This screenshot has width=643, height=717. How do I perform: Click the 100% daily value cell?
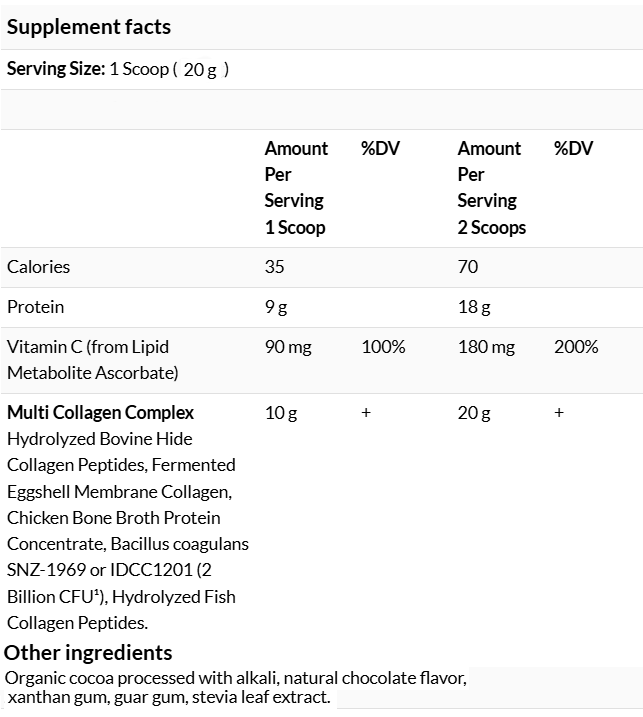click(383, 347)
